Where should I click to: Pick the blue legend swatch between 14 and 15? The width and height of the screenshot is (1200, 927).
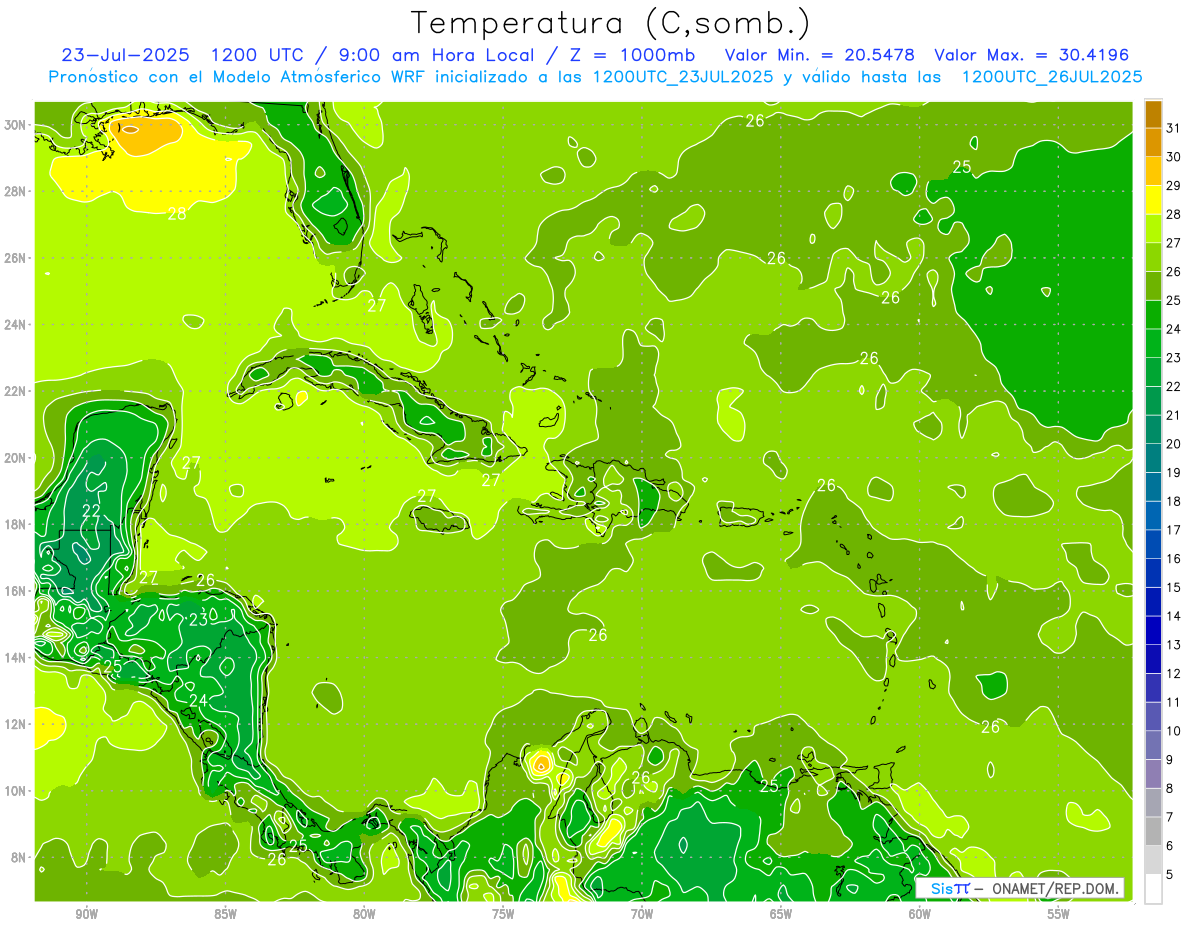pyautogui.click(x=1153, y=602)
